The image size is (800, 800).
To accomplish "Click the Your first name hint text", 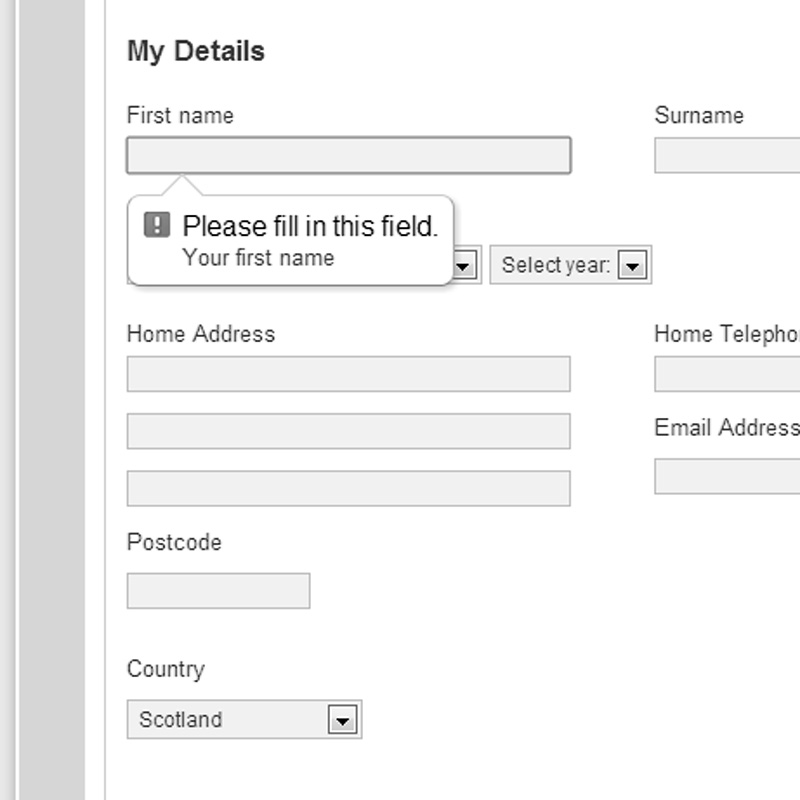I will pyautogui.click(x=262, y=258).
